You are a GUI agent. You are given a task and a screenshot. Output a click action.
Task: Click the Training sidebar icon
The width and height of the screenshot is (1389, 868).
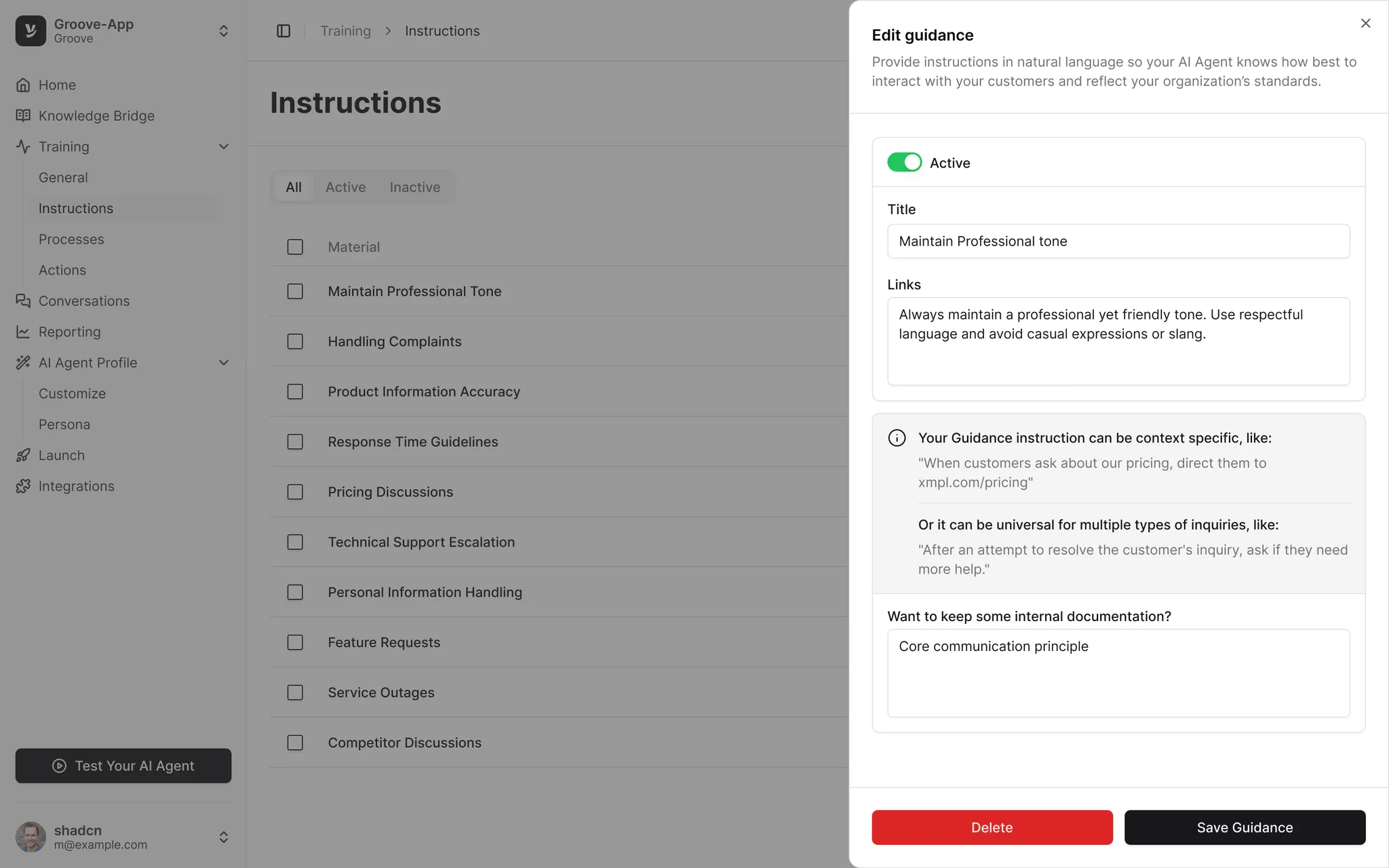[x=22, y=147]
